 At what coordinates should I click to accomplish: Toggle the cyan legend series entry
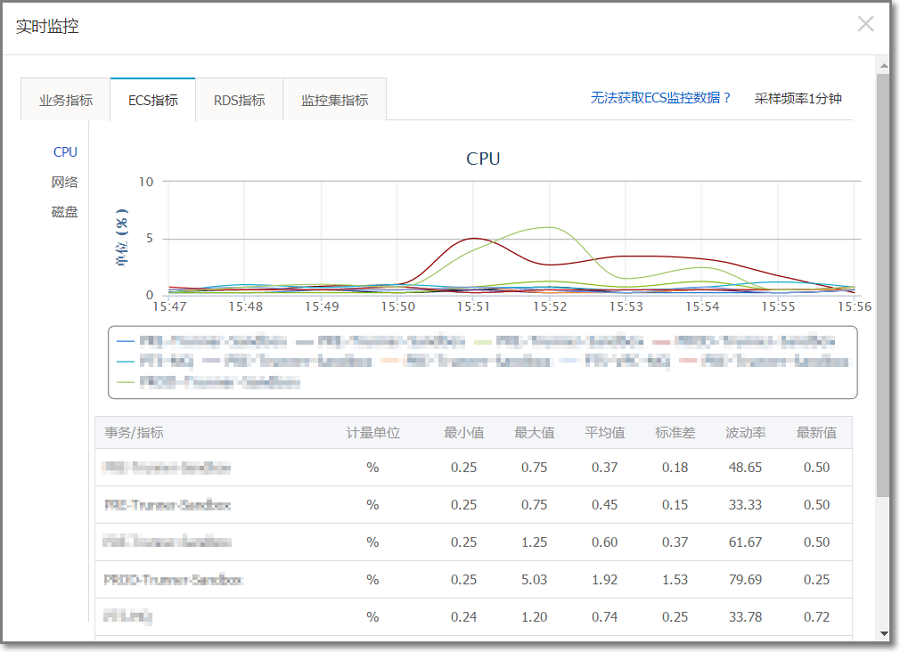[x=155, y=362]
